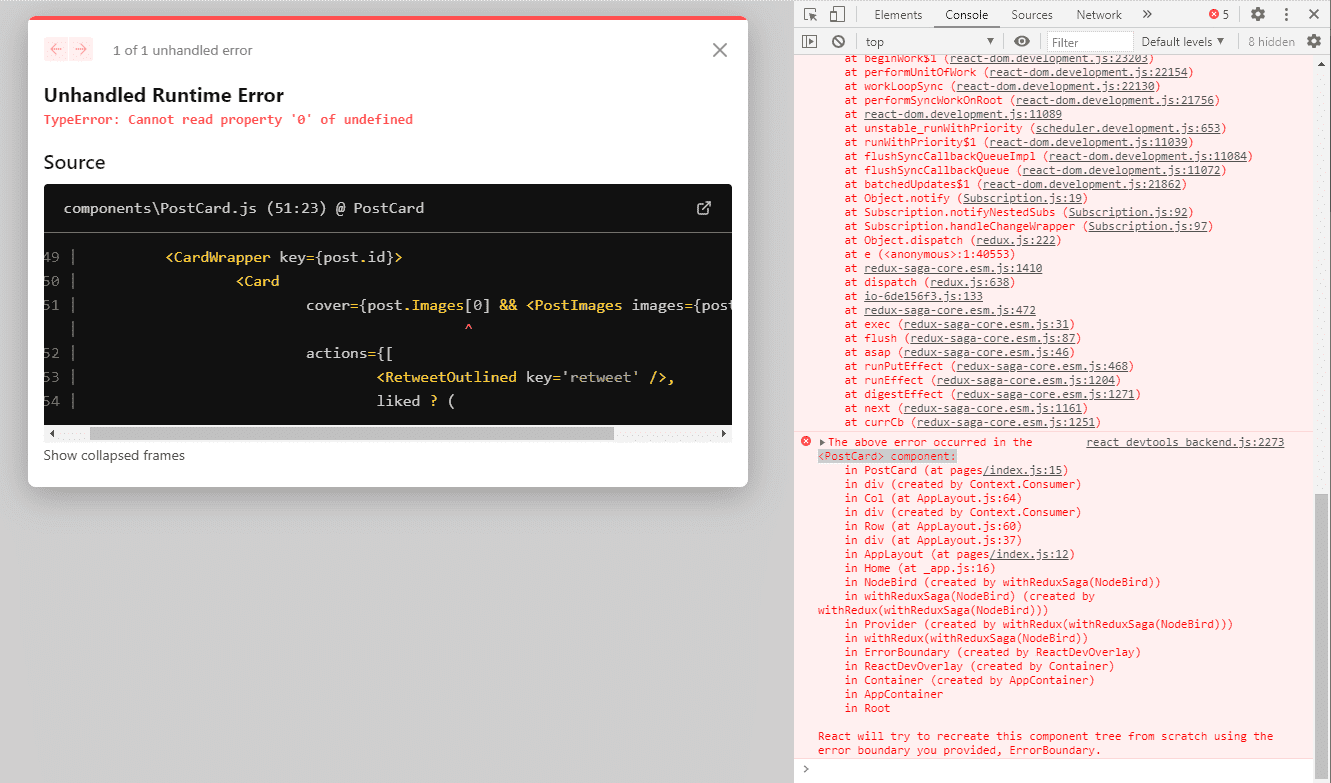Click the 'Source' heading in the overlay
1331x783 pixels.
tap(74, 162)
